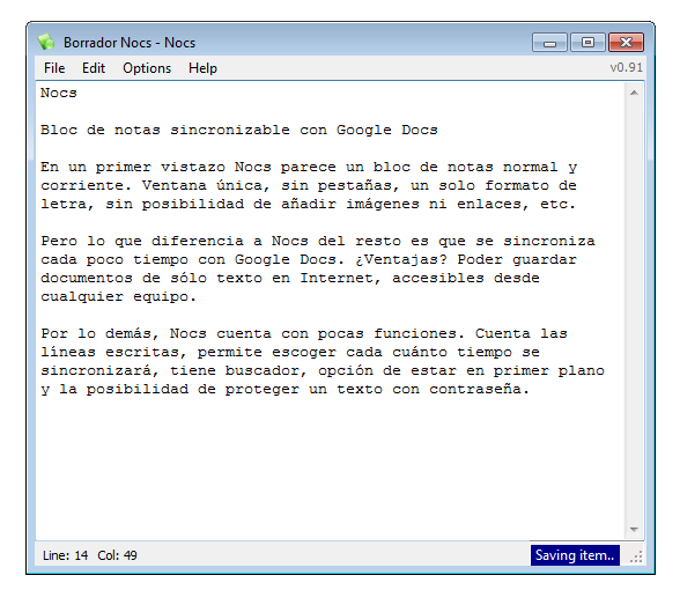This screenshot has width=680, height=612.
Task: Click the word 'Internet,' in the text
Action: [340, 278]
